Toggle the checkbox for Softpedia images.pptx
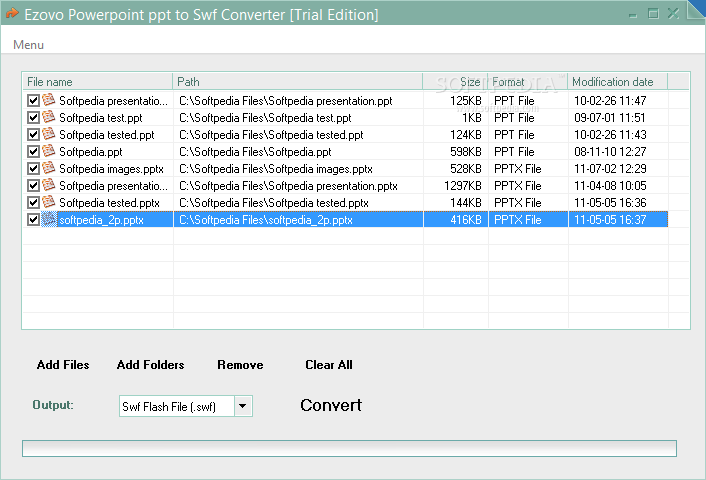Viewport: 706px width, 480px height. click(x=34, y=169)
